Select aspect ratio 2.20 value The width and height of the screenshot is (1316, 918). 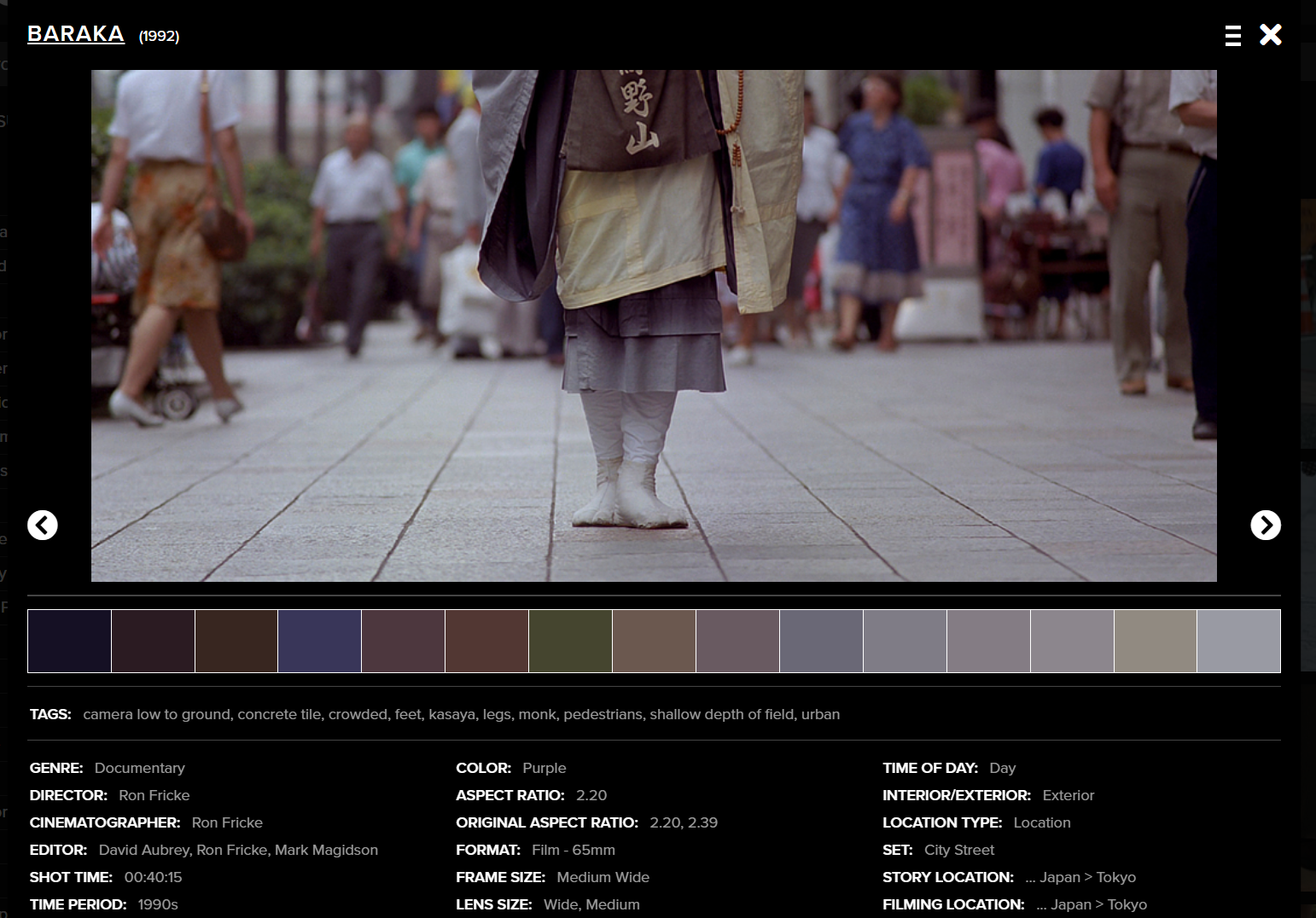click(x=591, y=795)
